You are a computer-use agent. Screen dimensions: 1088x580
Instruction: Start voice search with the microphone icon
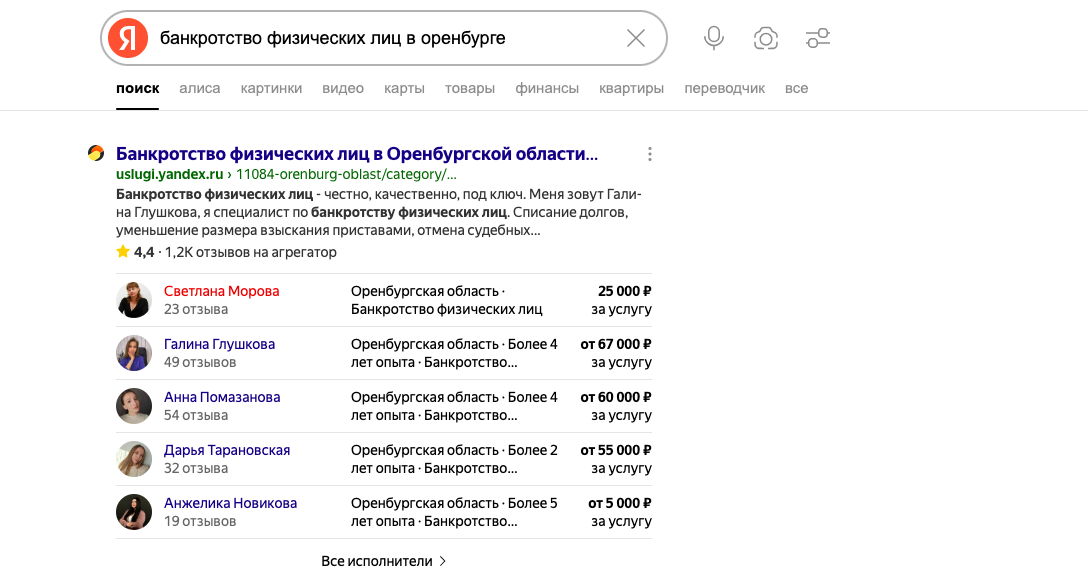click(x=714, y=38)
